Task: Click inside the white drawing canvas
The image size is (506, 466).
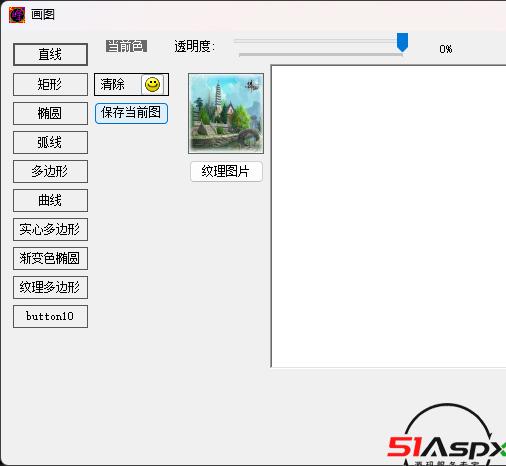Action: (x=388, y=216)
